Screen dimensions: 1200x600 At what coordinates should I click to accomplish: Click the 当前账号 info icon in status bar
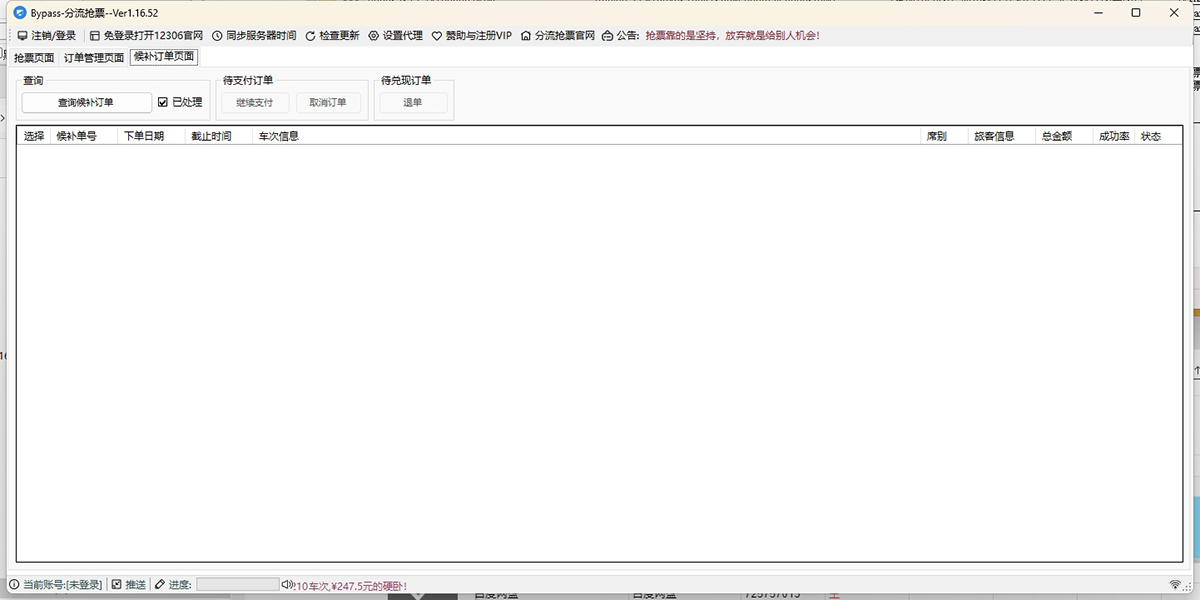coord(14,584)
